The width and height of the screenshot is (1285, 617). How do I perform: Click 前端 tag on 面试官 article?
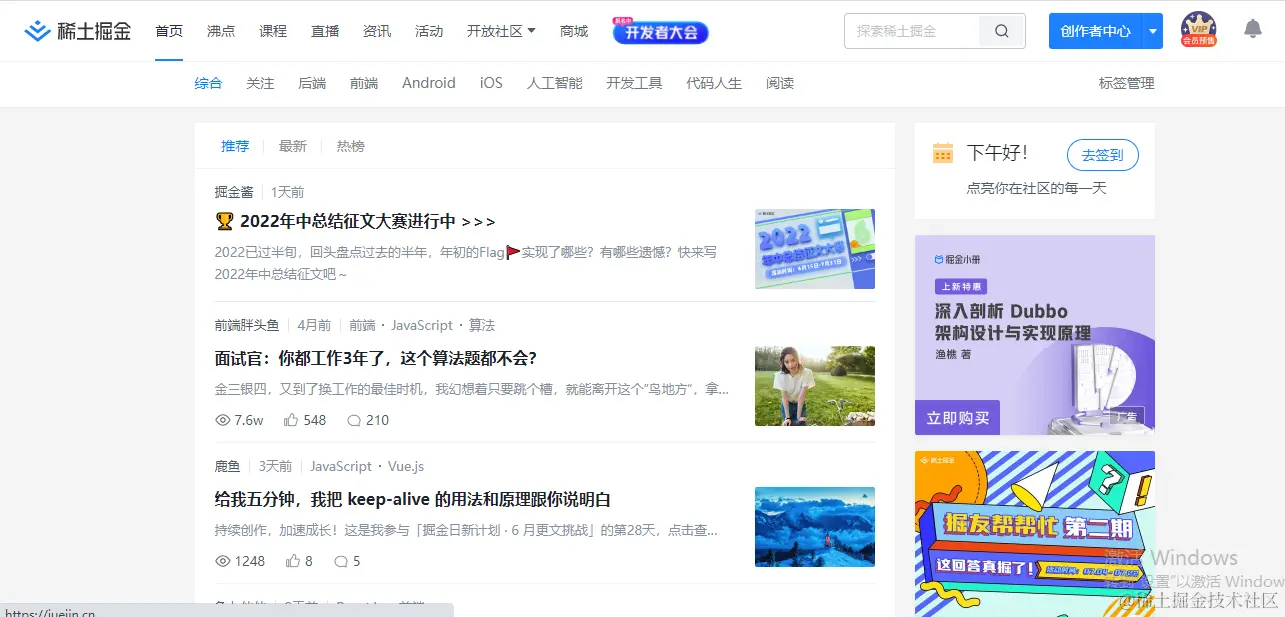[362, 325]
